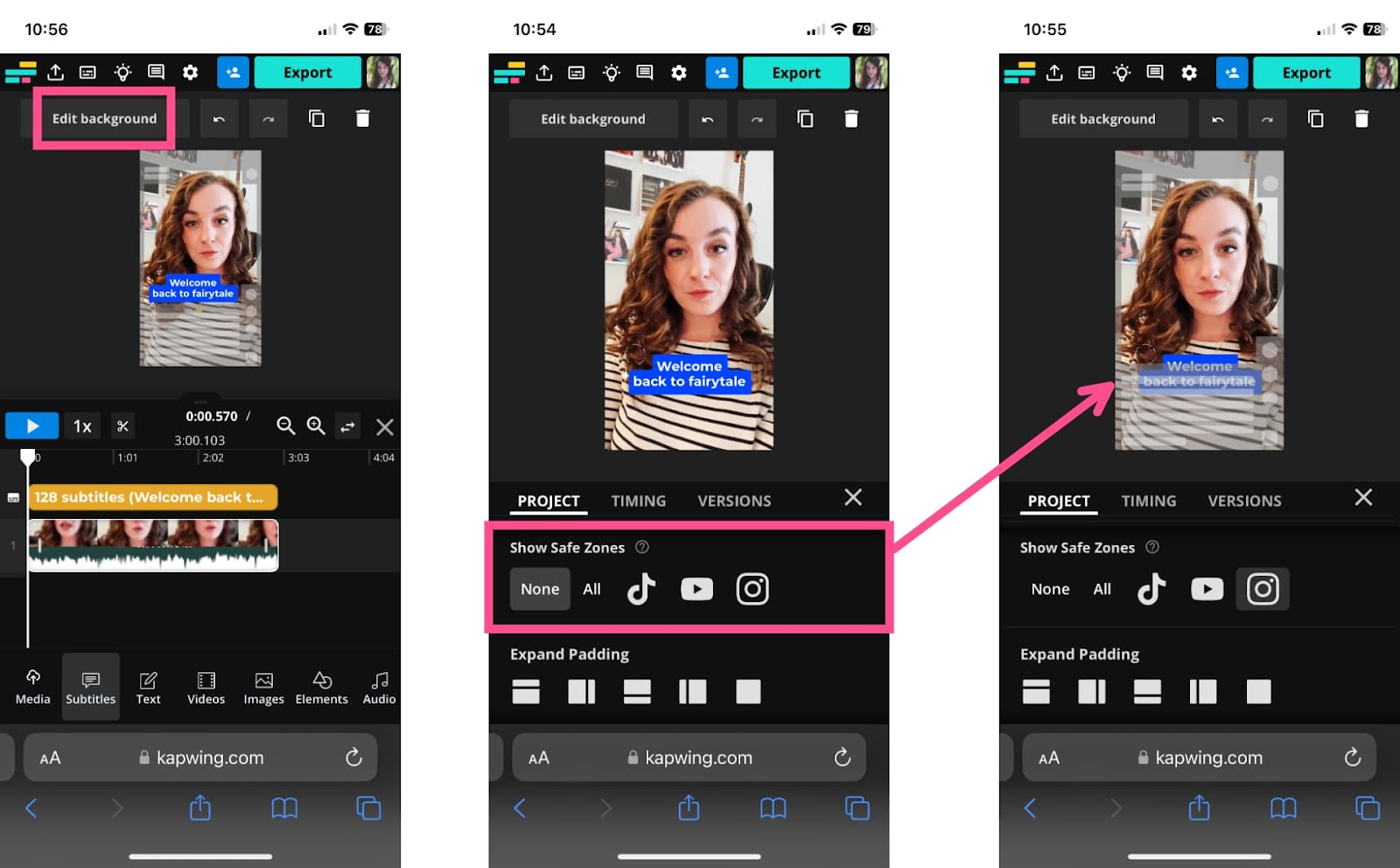The image size is (1400, 868).
Task: Click Edit background in left phone screen
Action: click(x=104, y=118)
